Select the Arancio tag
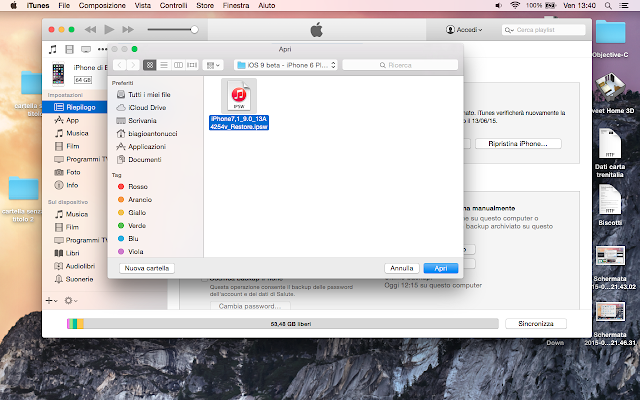The width and height of the screenshot is (640, 400). point(135,200)
